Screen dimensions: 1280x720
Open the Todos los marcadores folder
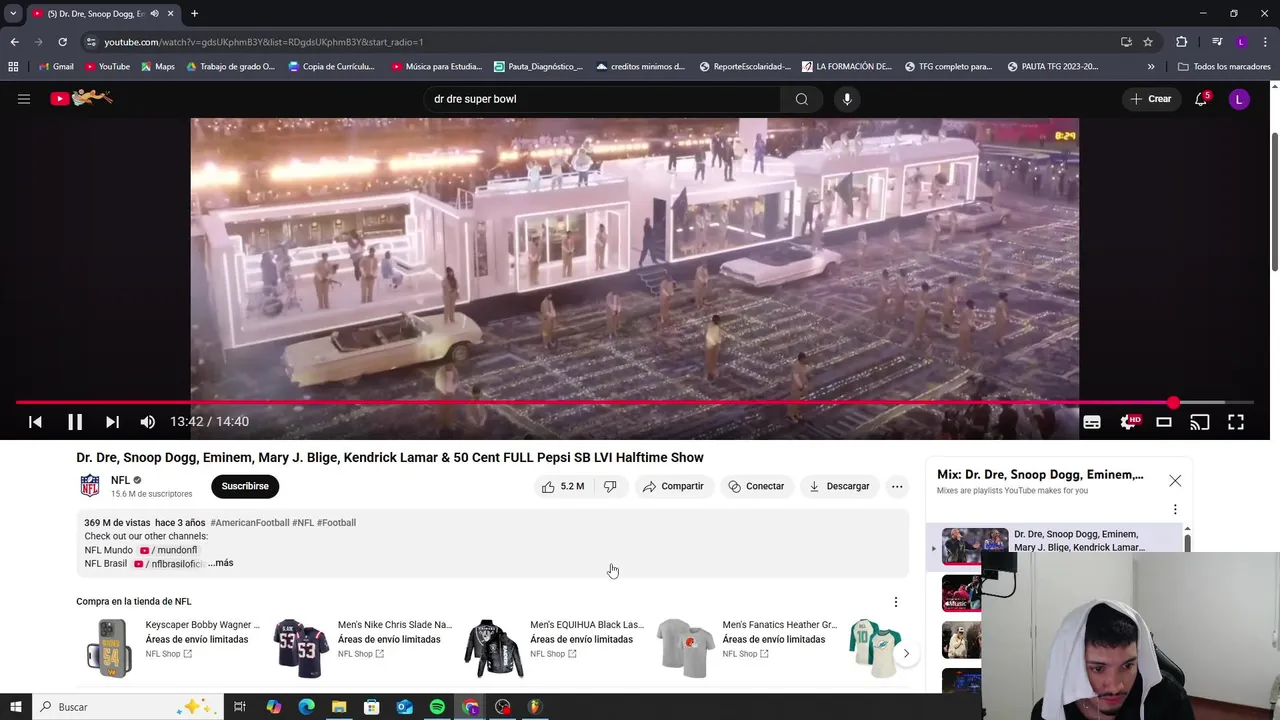click(x=1224, y=67)
